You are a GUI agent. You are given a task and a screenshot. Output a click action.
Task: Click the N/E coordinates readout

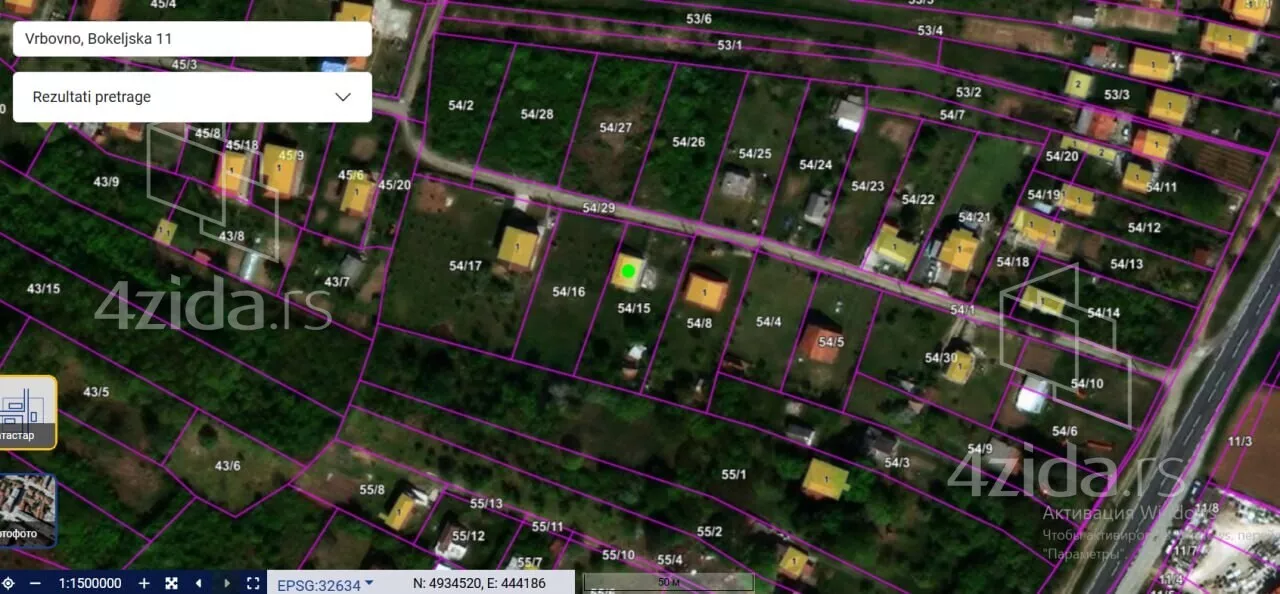(479, 583)
